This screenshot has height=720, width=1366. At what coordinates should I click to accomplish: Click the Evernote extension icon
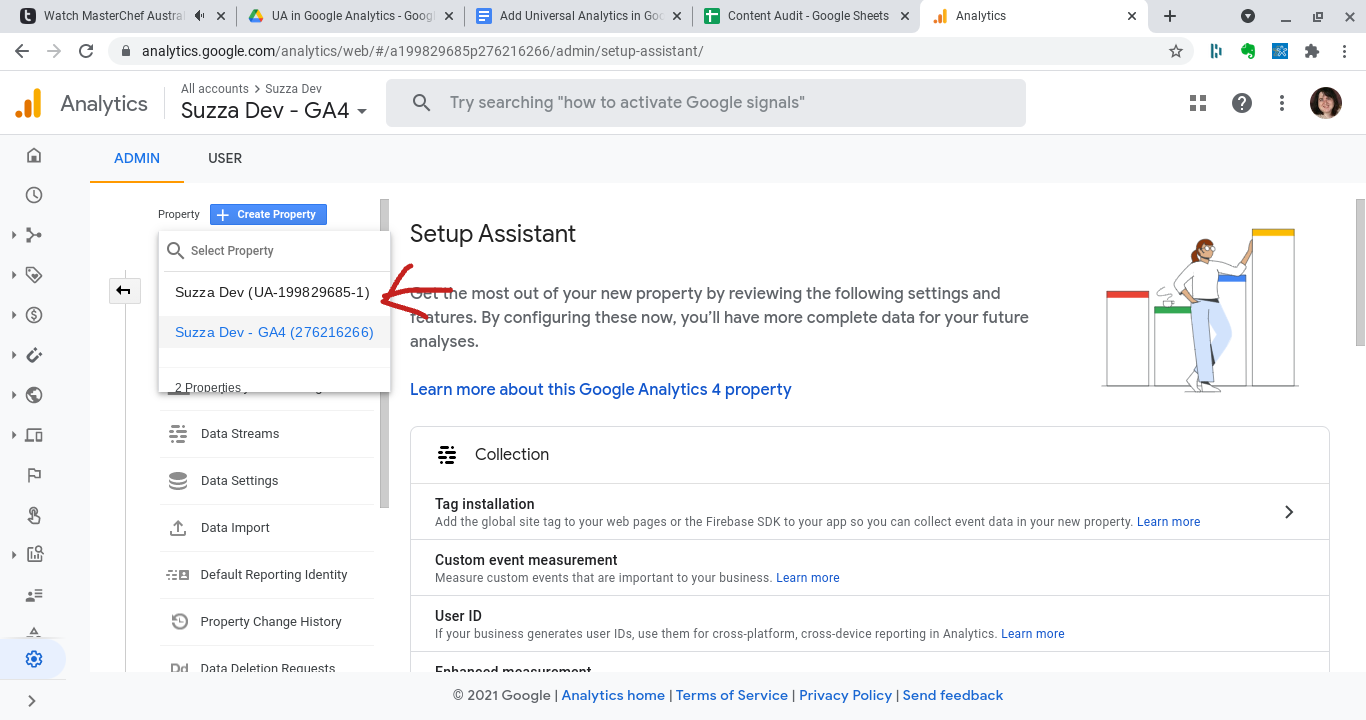click(x=1248, y=51)
